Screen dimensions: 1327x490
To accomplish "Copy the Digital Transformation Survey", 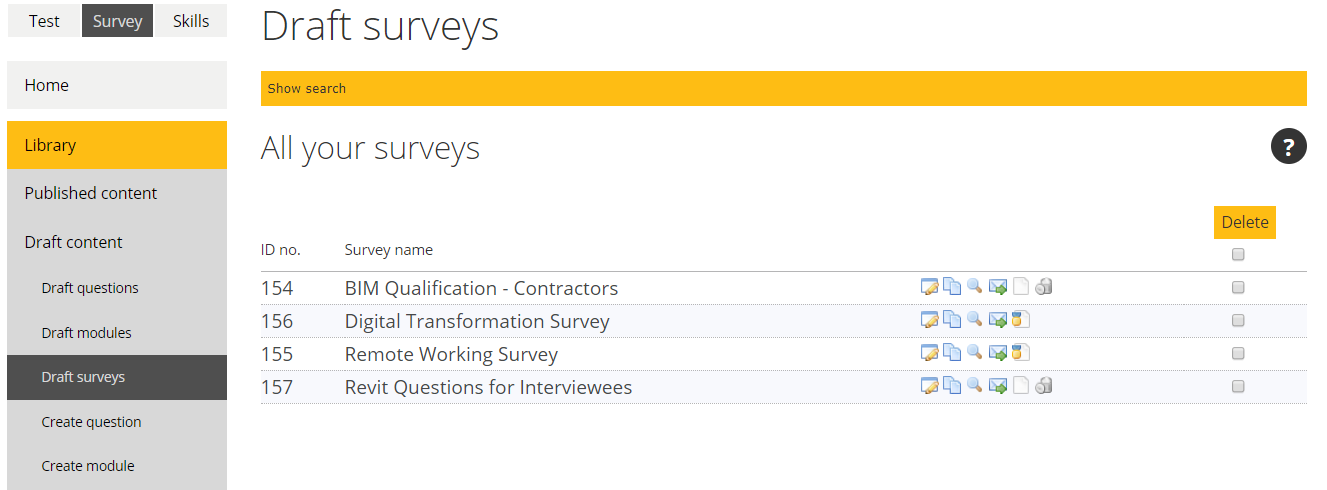I will [953, 321].
